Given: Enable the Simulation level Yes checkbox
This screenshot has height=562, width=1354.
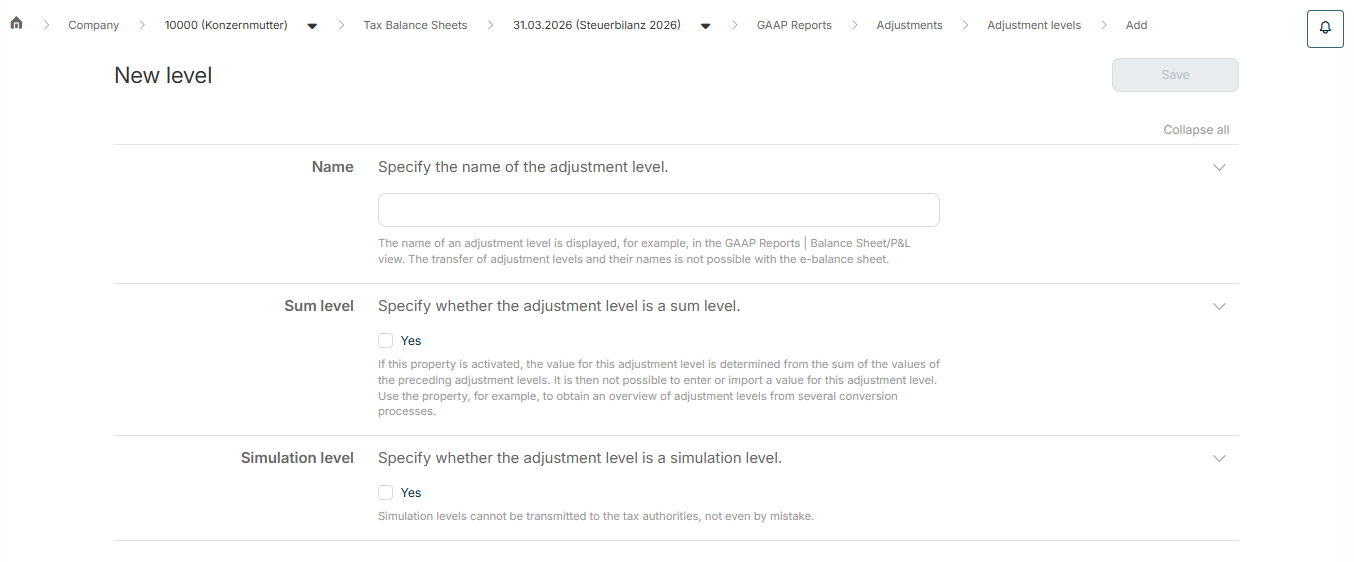Looking at the screenshot, I should 386,492.
